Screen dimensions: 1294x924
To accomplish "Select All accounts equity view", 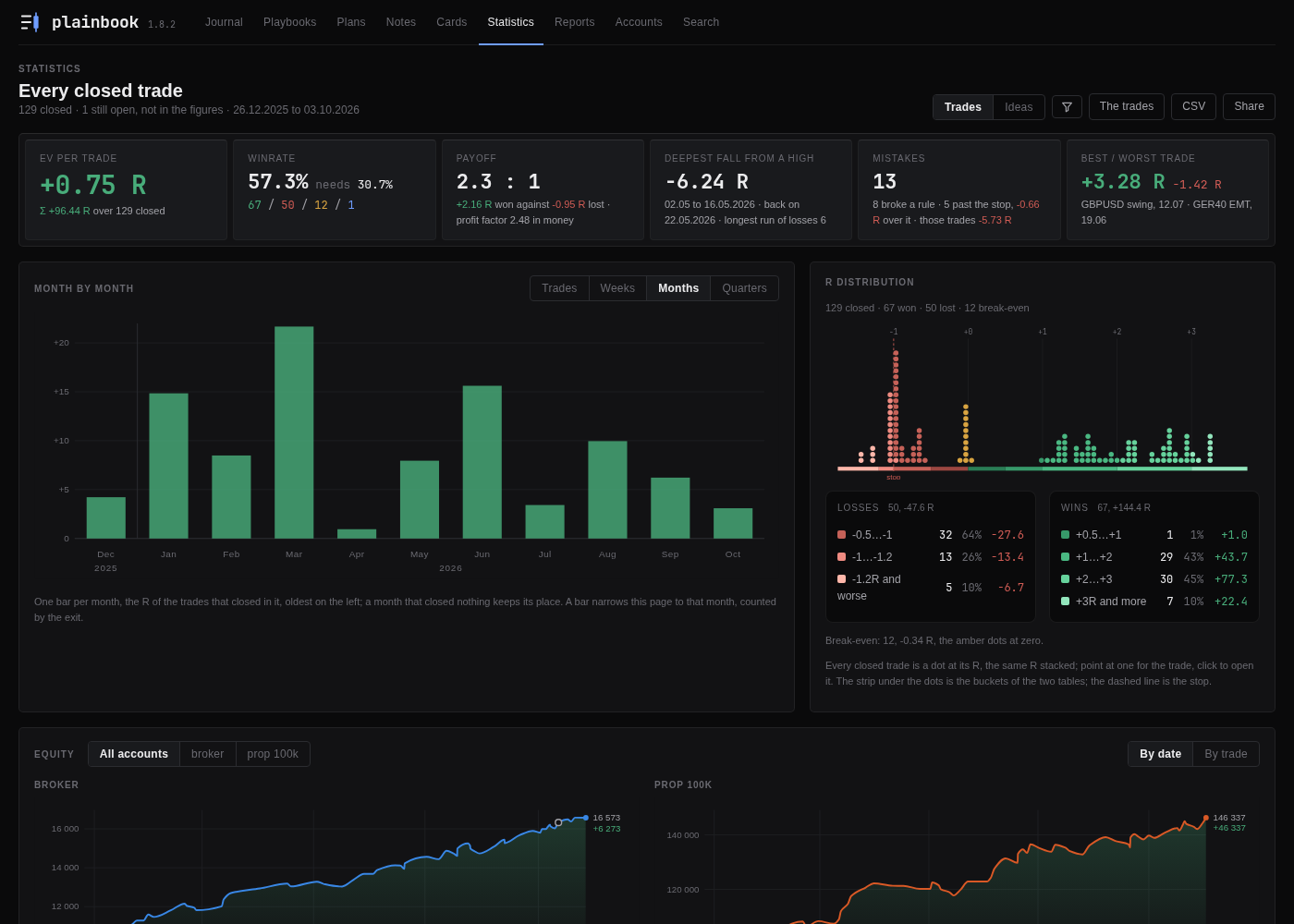I will [x=134, y=754].
